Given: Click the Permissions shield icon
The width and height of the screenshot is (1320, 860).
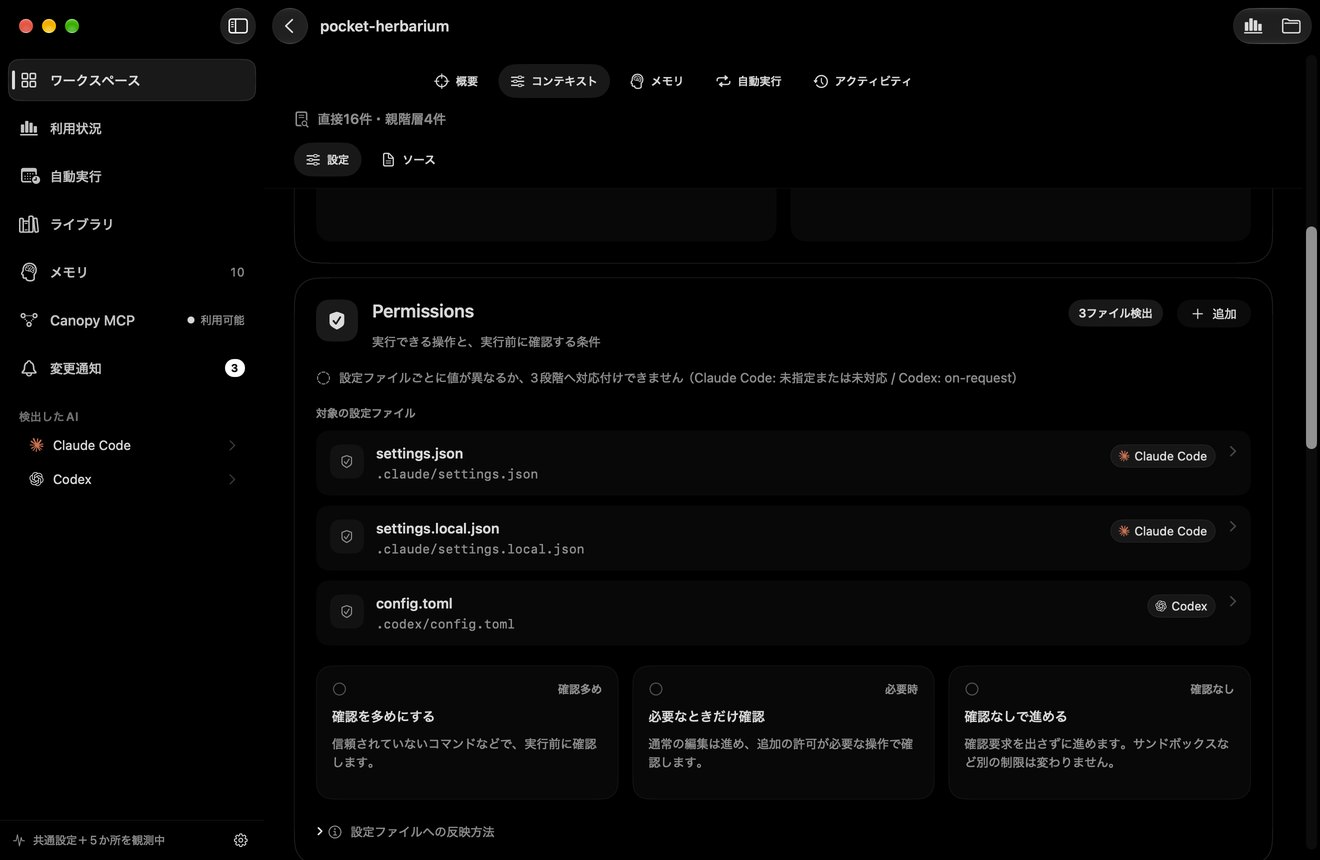Looking at the screenshot, I should tap(337, 320).
